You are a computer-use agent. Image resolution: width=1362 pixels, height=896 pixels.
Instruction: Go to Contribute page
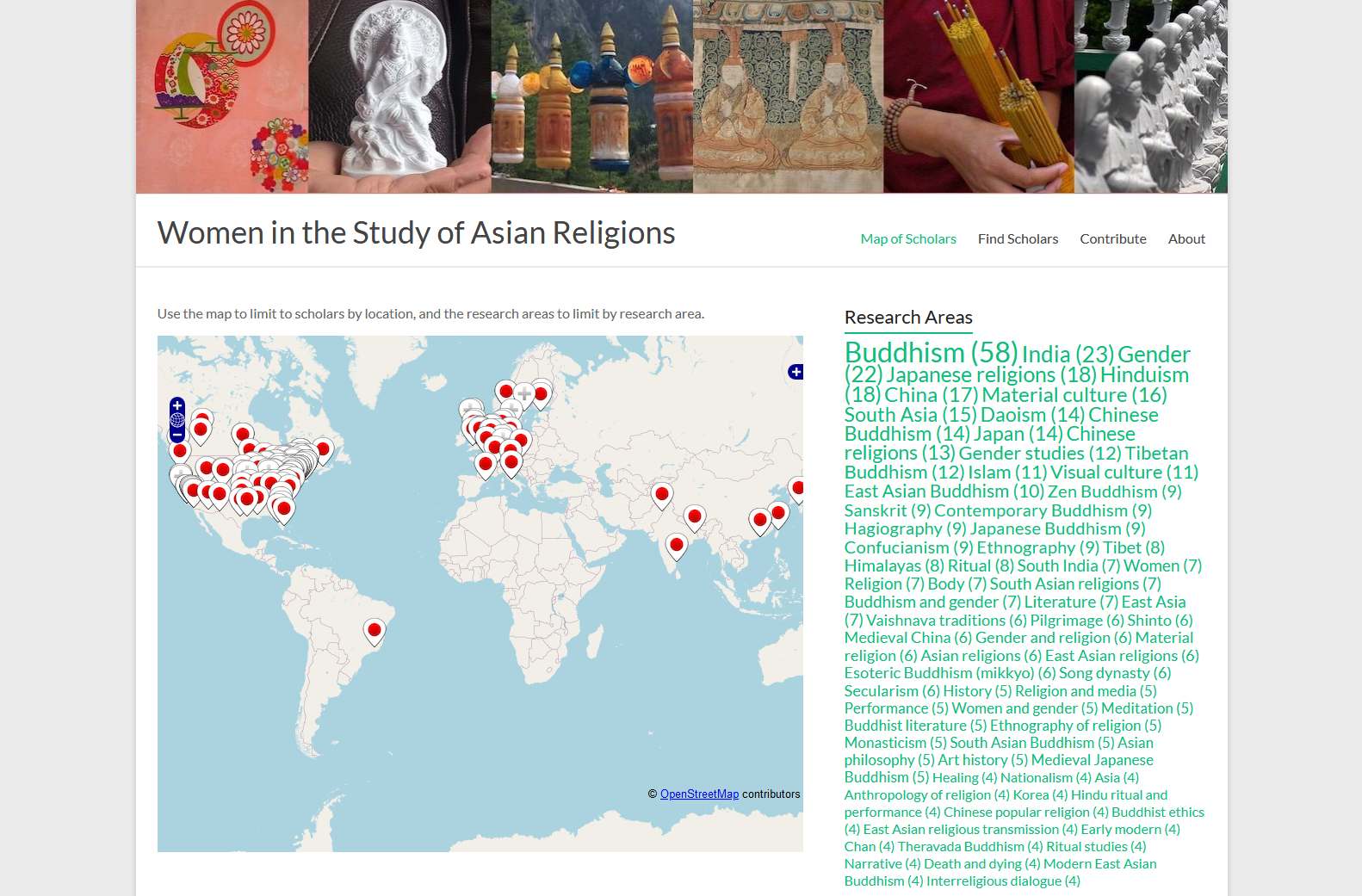[x=1113, y=239]
